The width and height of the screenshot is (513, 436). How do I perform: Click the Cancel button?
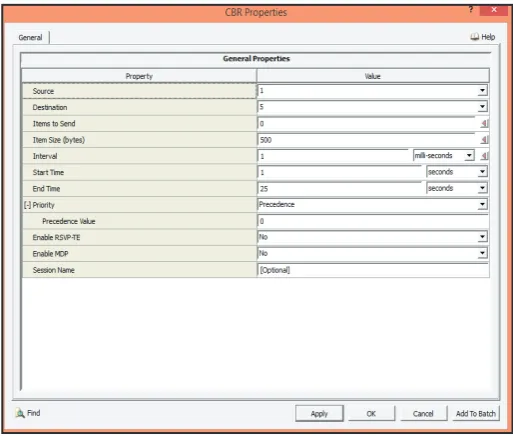423,414
